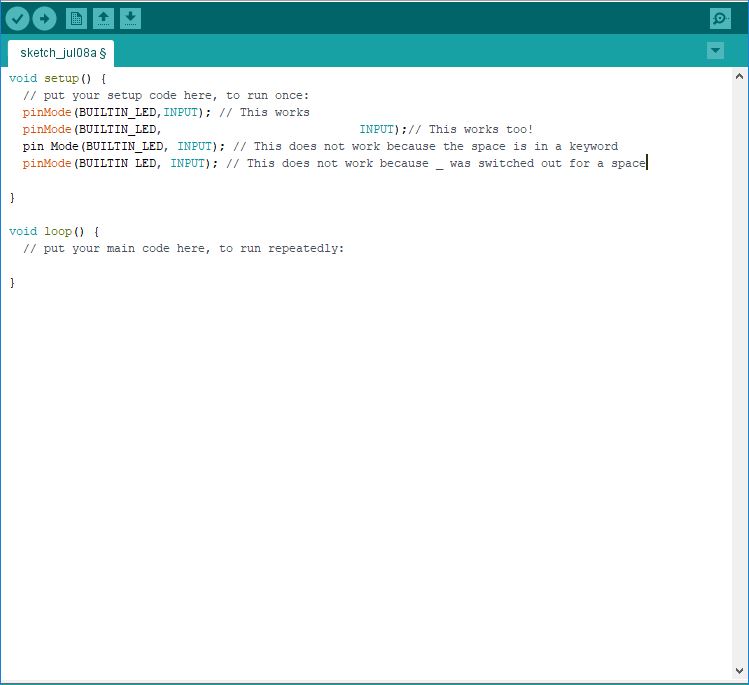The width and height of the screenshot is (749, 685).
Task: Place cursor on the void loop() line
Action: tap(54, 231)
